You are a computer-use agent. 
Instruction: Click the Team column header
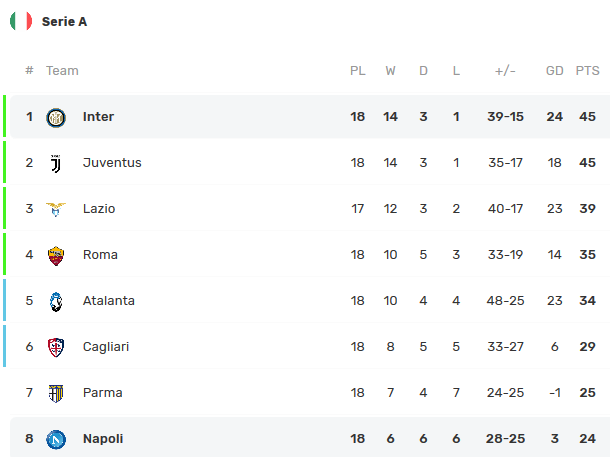tap(62, 71)
